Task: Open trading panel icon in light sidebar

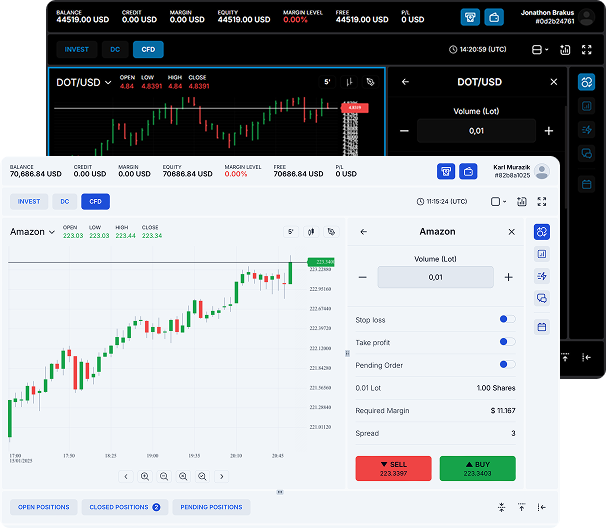Action: click(542, 232)
